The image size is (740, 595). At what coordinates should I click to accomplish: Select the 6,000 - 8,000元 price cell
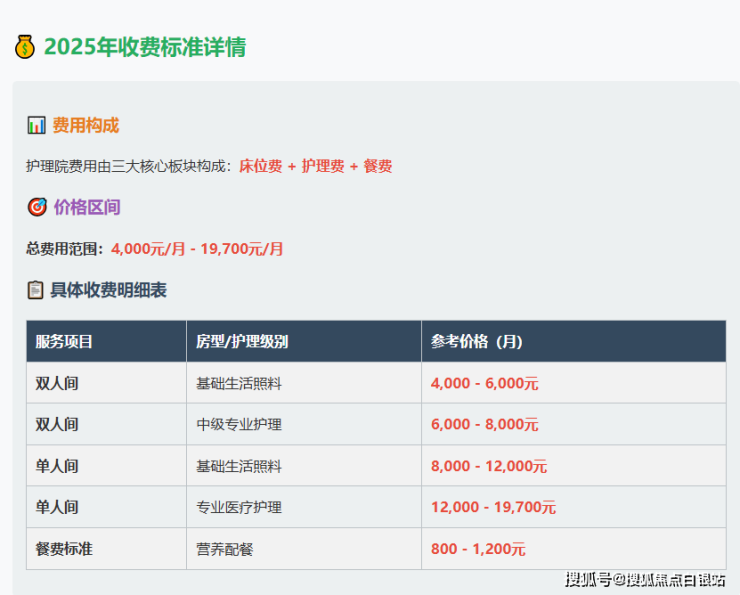(484, 424)
